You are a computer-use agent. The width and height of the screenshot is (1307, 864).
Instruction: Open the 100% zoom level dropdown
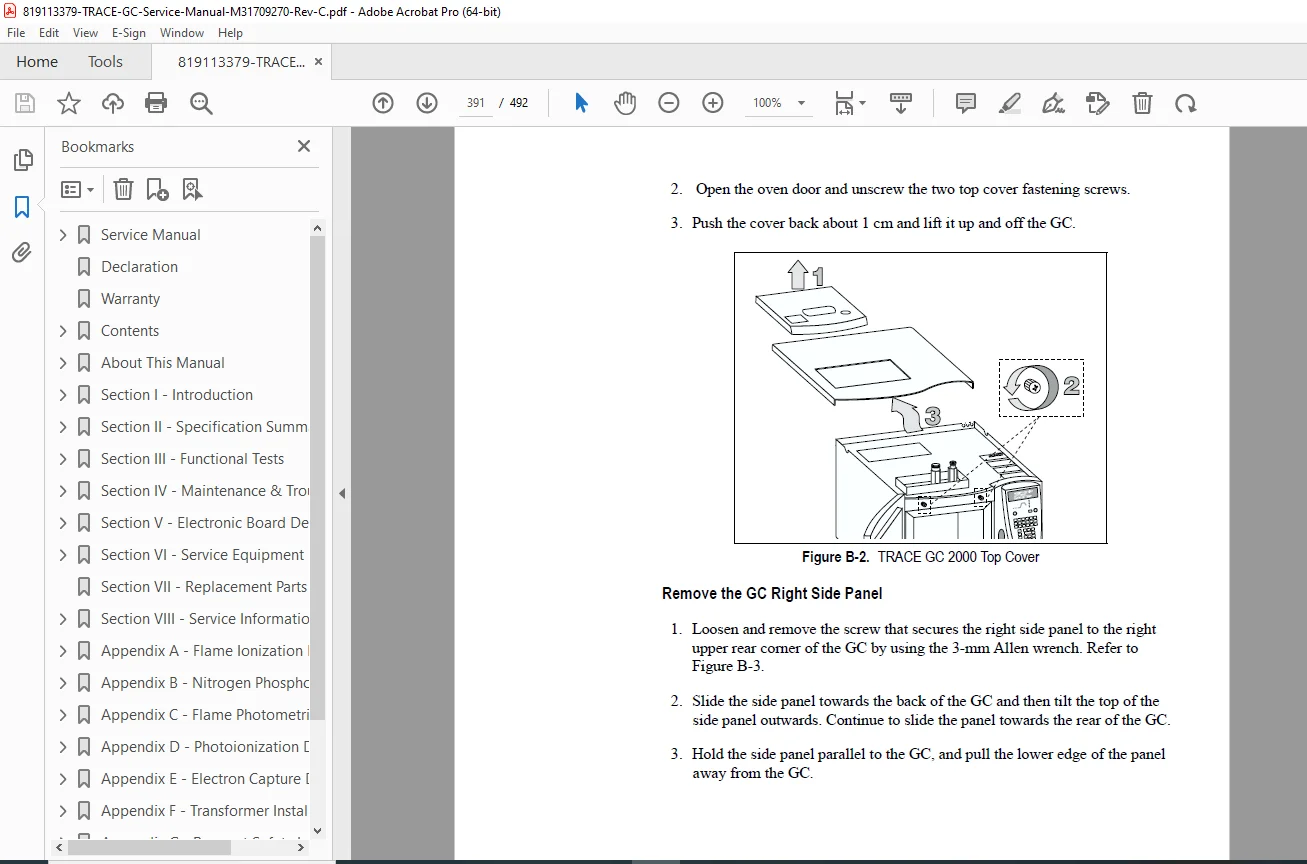[x=779, y=103]
